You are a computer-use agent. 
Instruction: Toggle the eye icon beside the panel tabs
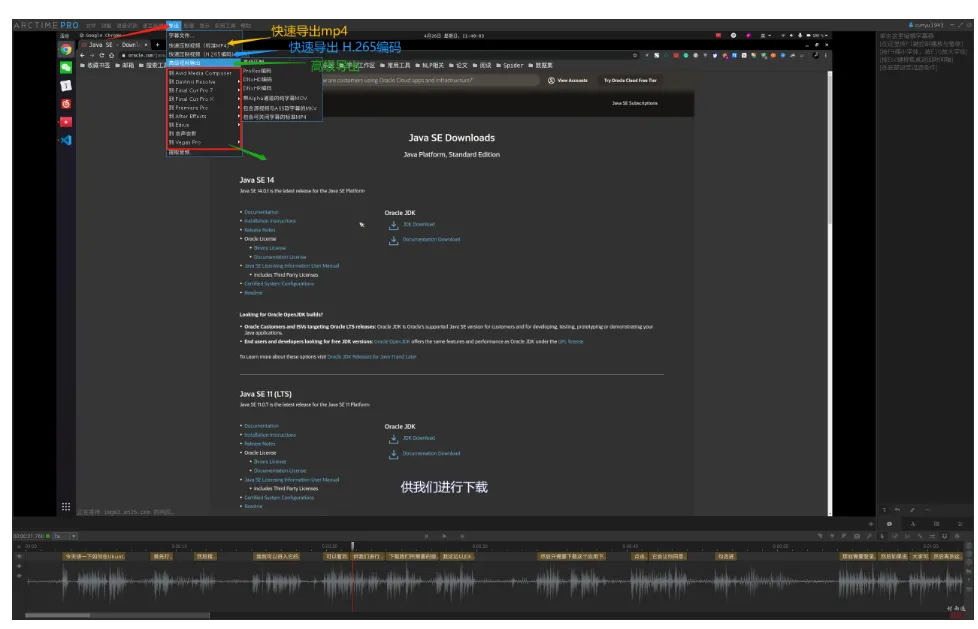[x=871, y=524]
